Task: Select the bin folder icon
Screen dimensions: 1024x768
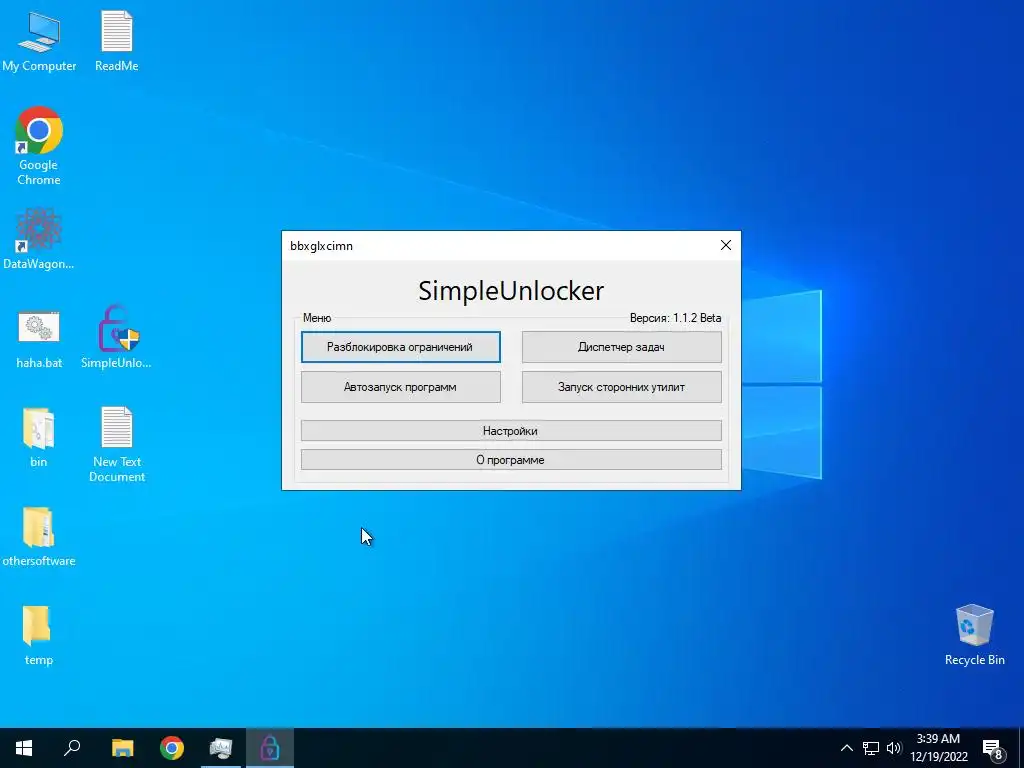Action: coord(39,438)
